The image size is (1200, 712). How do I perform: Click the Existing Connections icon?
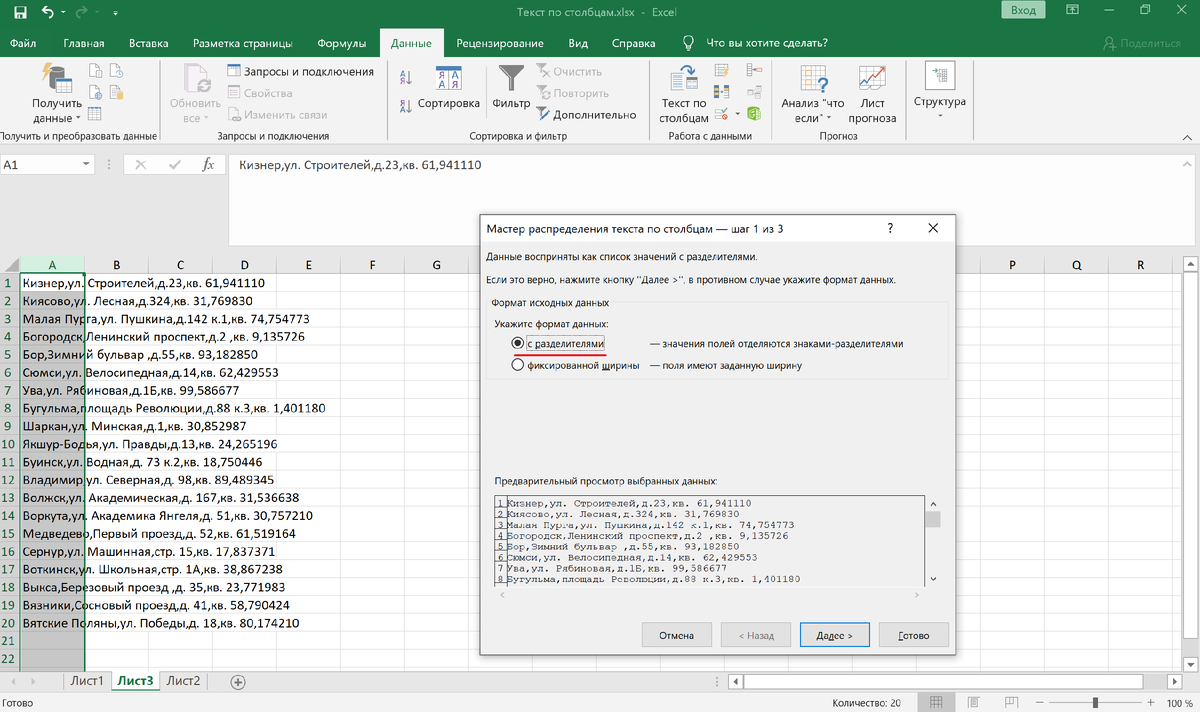(116, 92)
